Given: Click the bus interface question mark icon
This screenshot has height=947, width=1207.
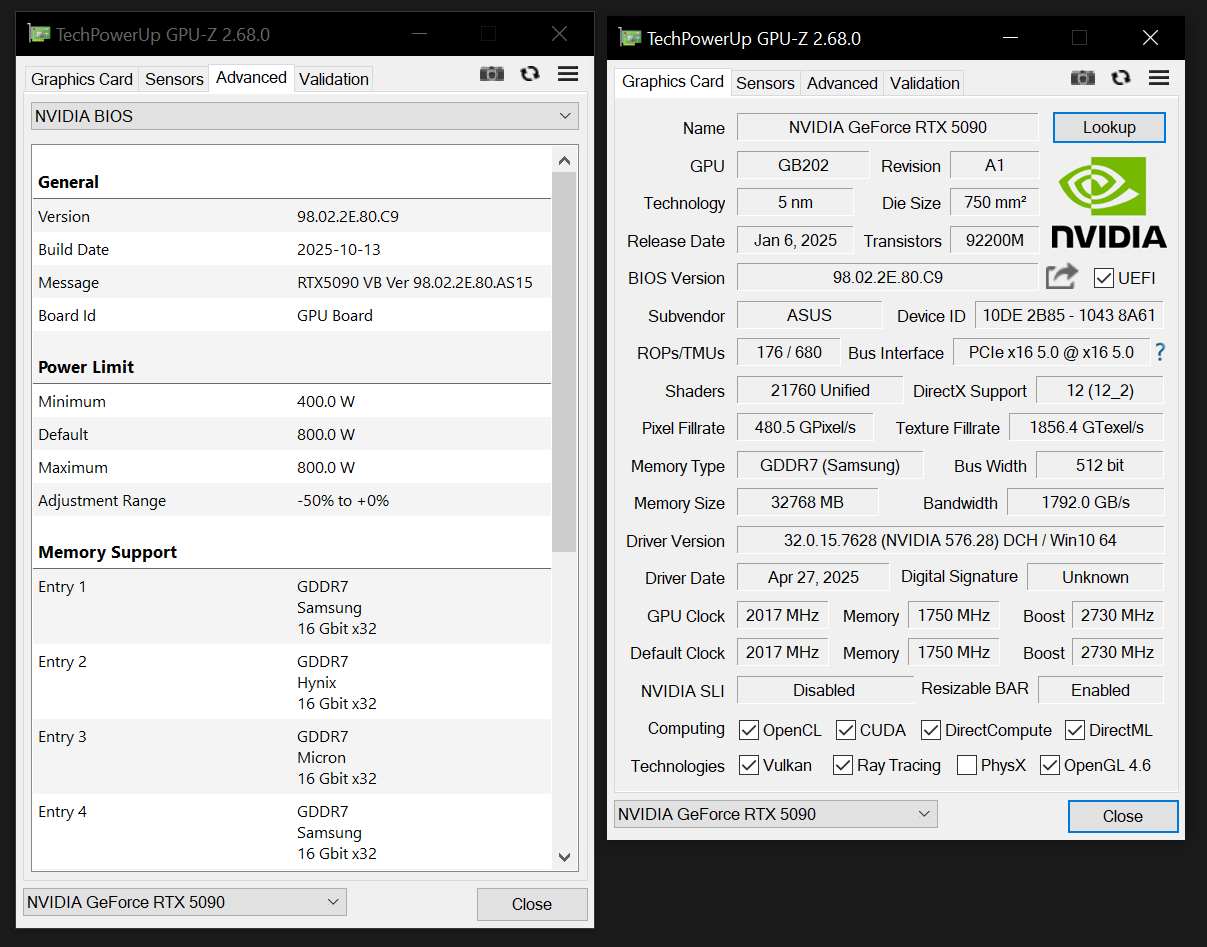Looking at the screenshot, I should [1160, 352].
